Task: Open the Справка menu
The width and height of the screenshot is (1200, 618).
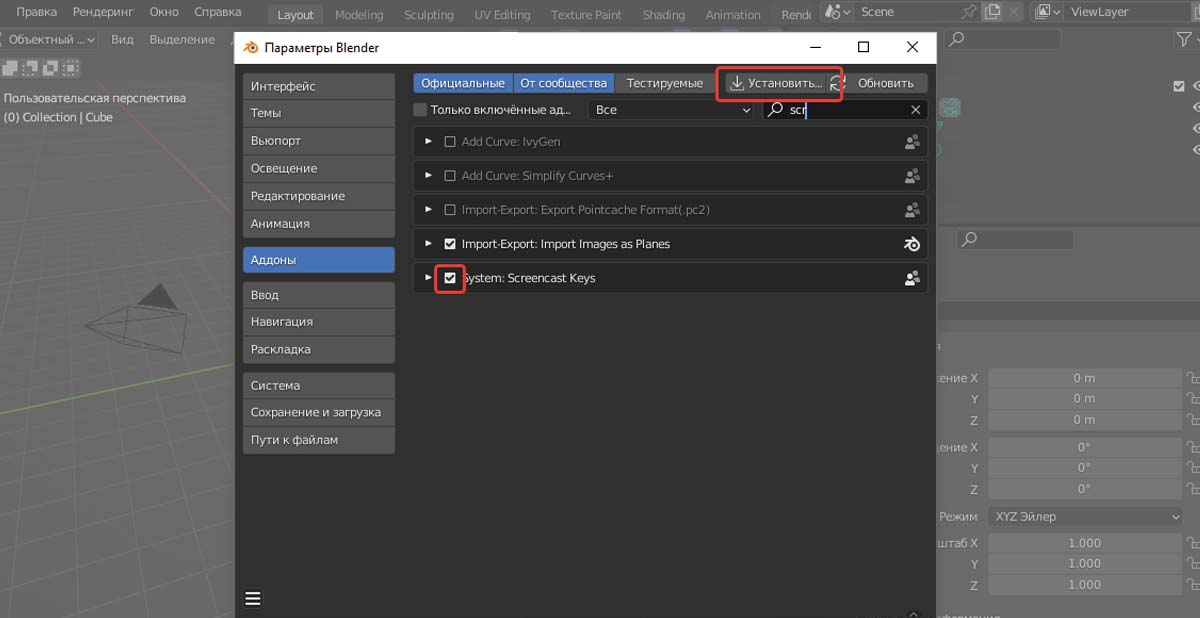Action: point(217,12)
